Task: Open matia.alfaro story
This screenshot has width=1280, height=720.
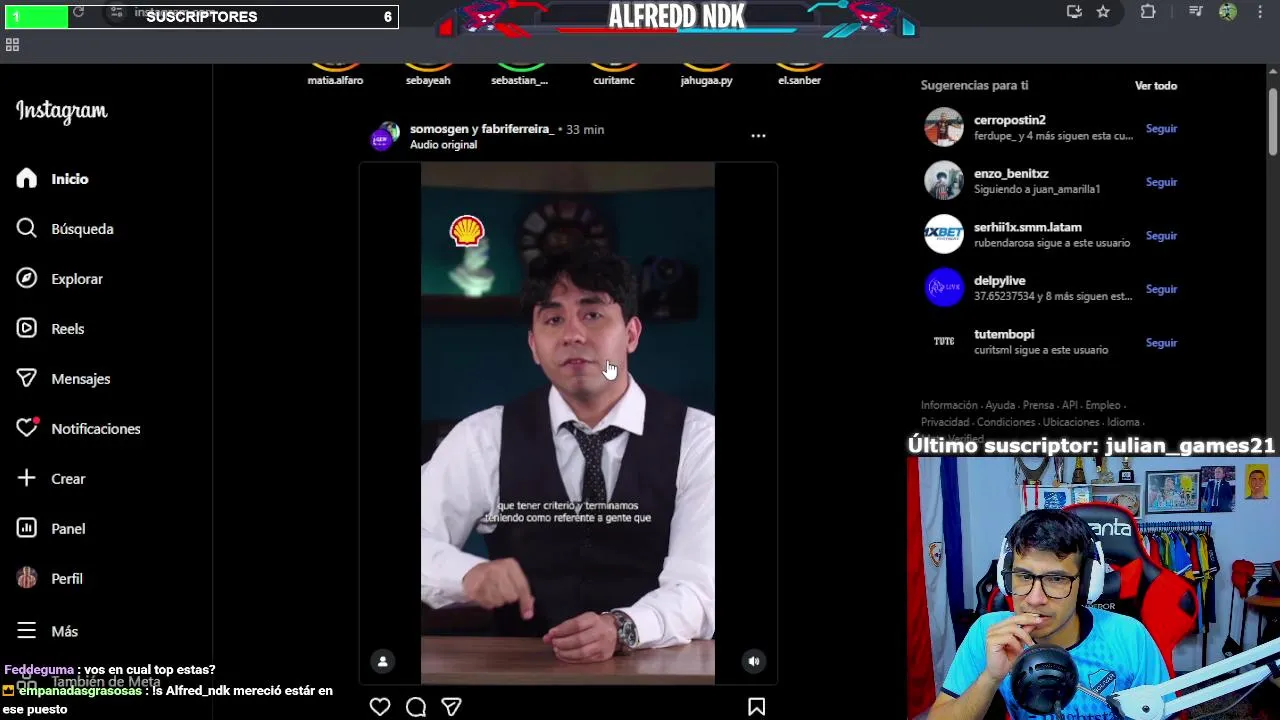Action: (x=335, y=74)
